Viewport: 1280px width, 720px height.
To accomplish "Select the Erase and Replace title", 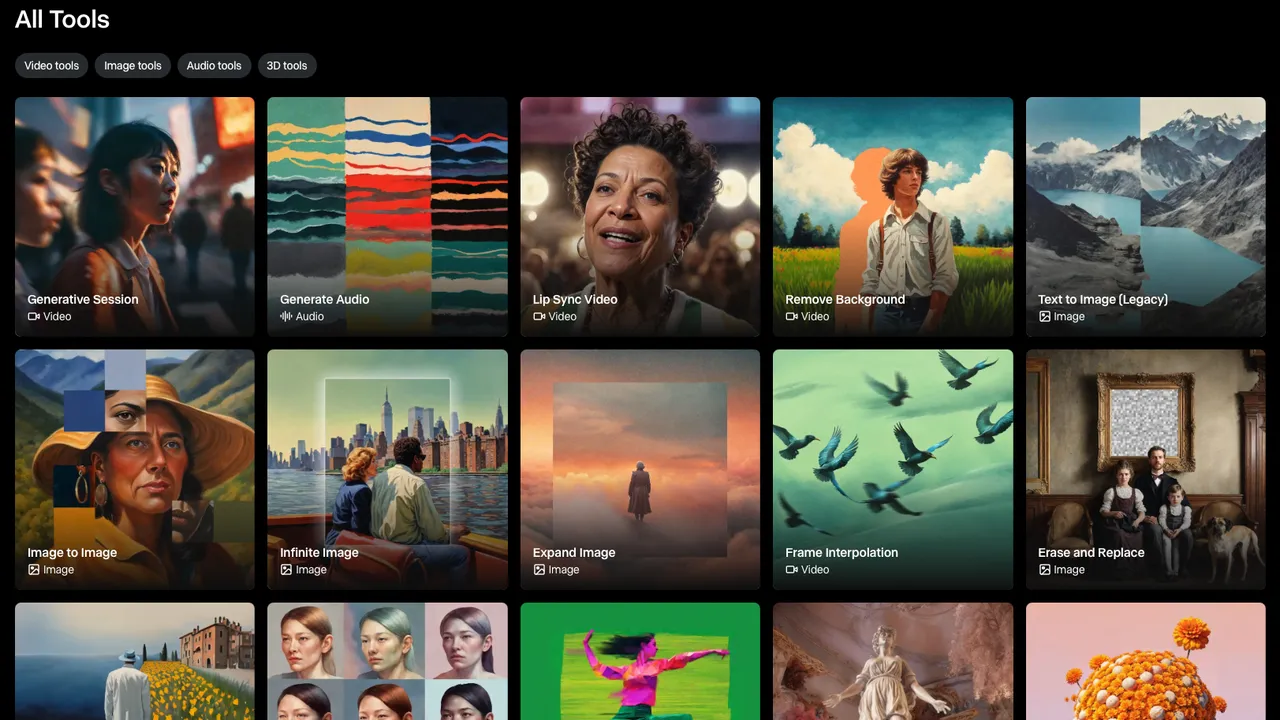I will [x=1091, y=552].
